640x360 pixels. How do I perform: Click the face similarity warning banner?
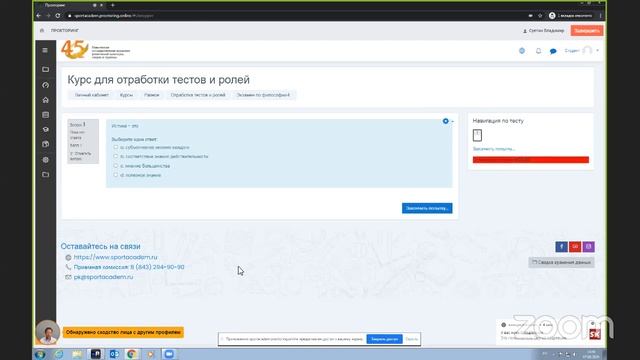pos(123,332)
